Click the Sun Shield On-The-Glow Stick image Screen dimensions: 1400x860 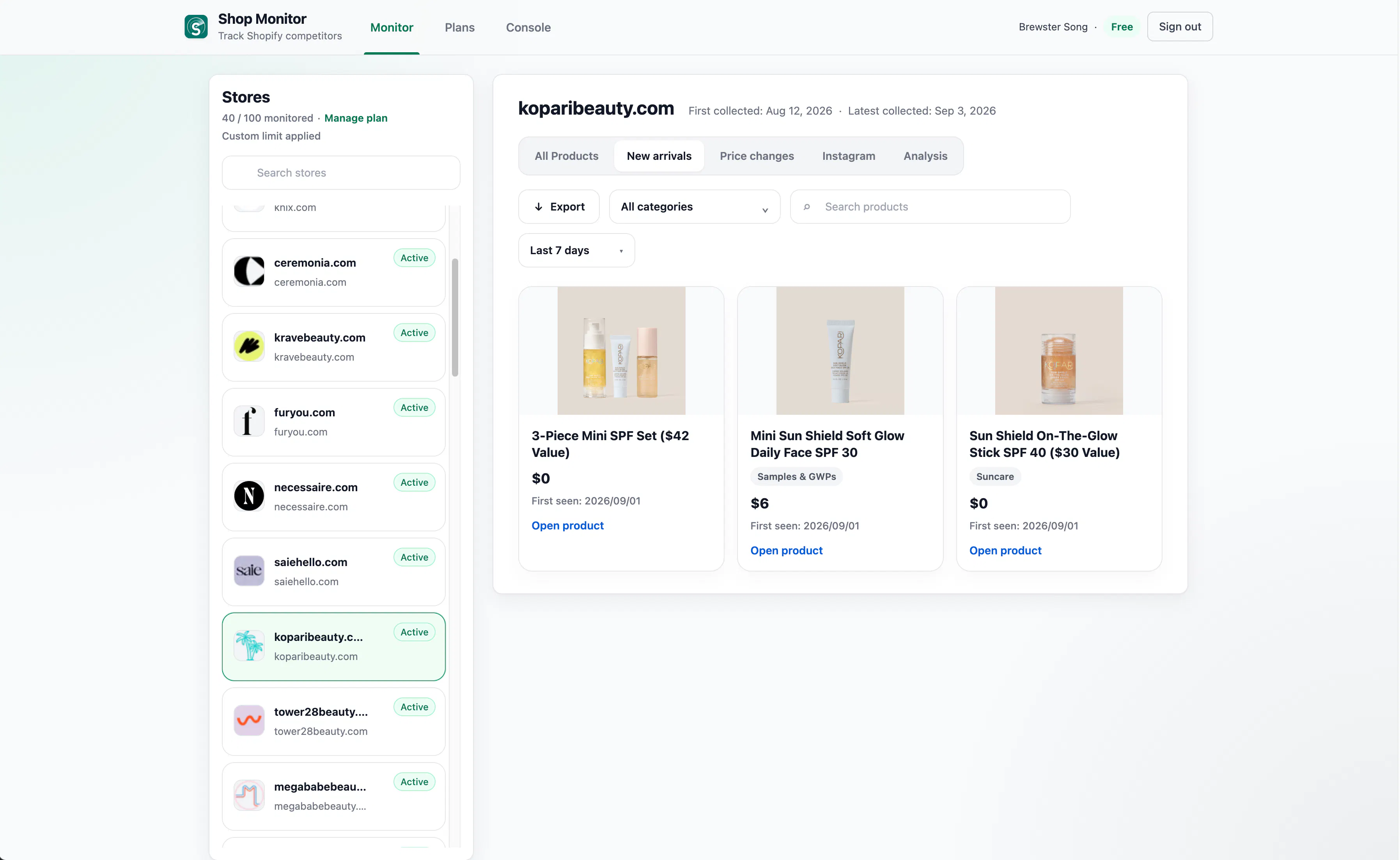(x=1059, y=350)
